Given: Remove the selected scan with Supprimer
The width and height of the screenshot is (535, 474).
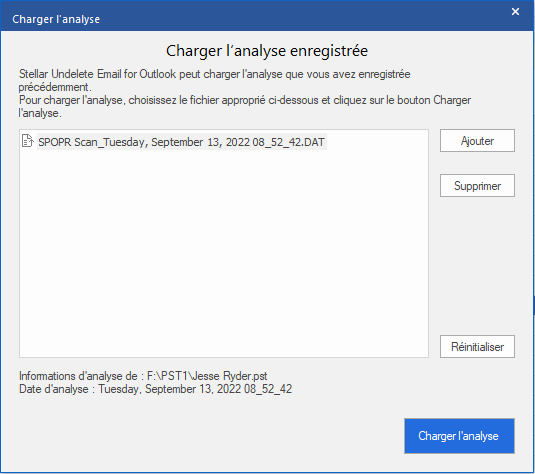Looking at the screenshot, I should (x=477, y=186).
